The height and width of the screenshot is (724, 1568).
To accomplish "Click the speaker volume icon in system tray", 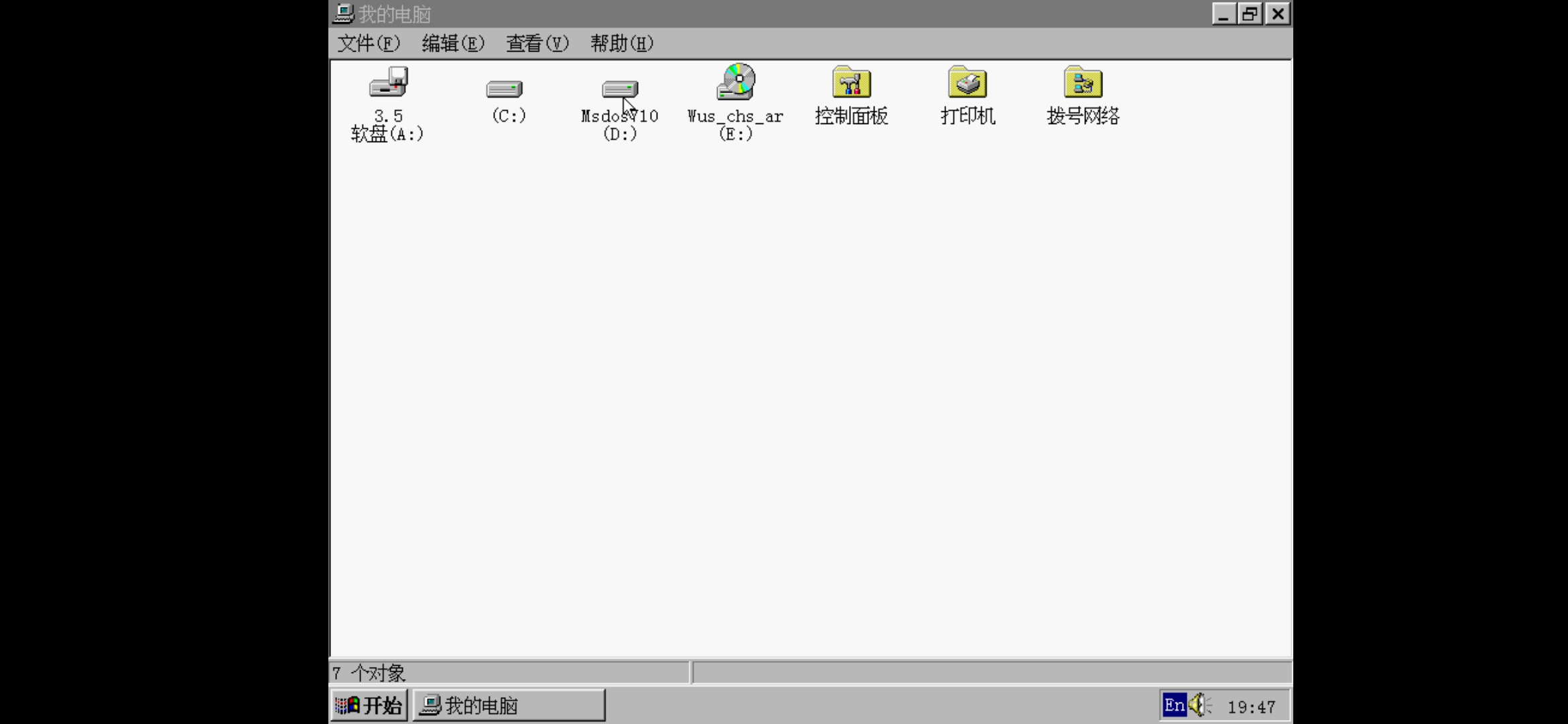I will click(x=1199, y=705).
